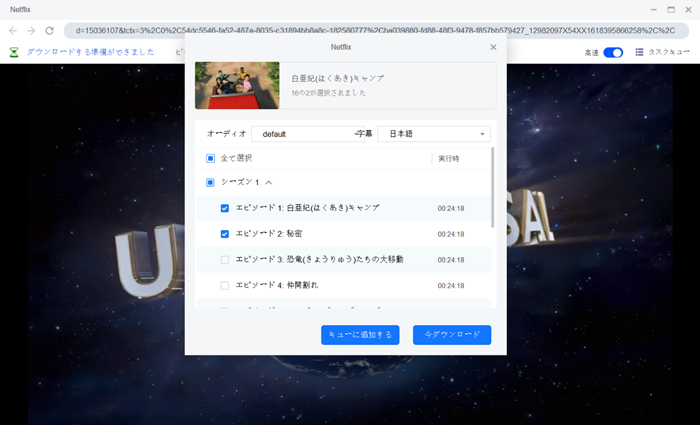The image size is (700, 425).
Task: Select the エピソード 1 title text
Action: (308, 208)
